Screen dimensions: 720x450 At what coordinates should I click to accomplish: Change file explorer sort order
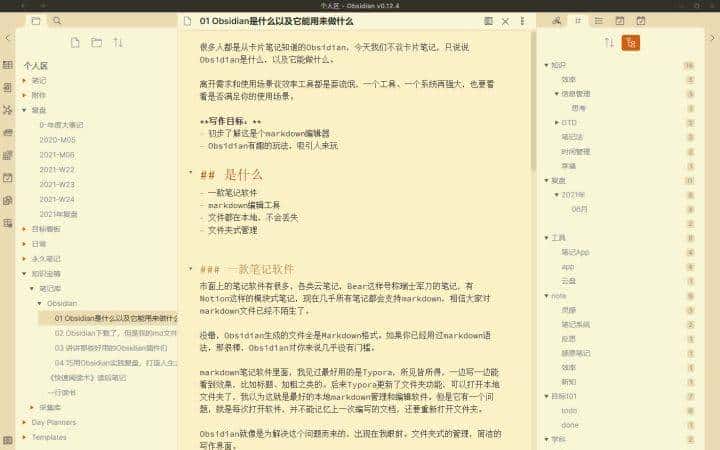tap(118, 43)
